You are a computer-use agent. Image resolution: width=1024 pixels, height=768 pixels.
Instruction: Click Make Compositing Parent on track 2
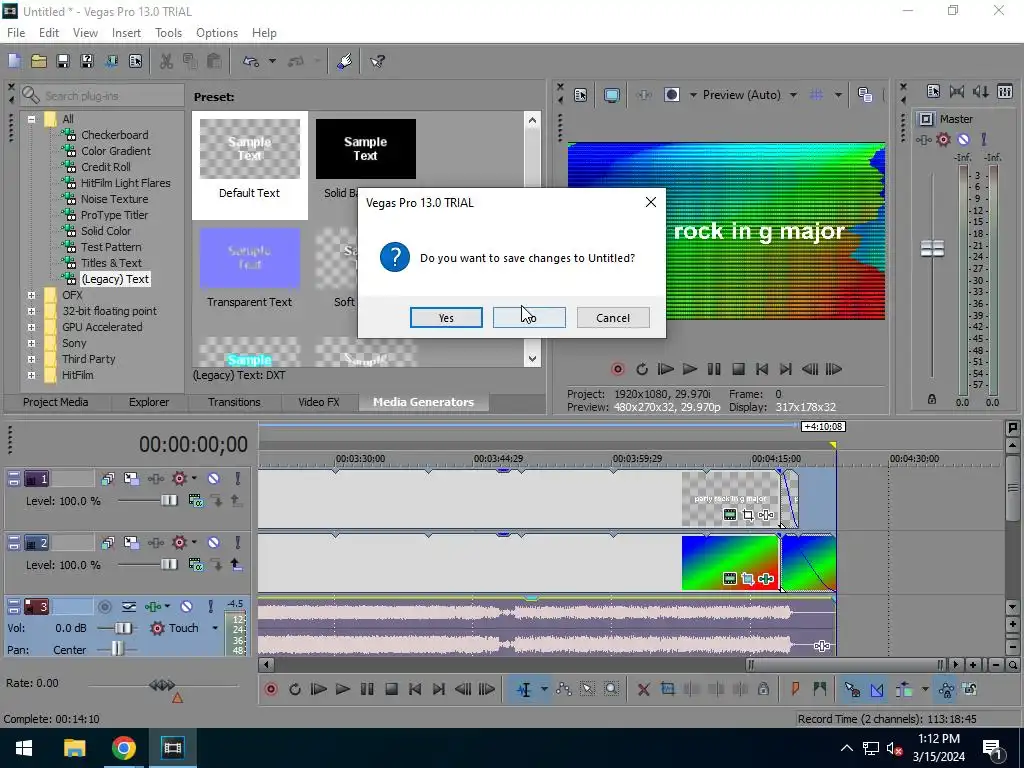236,565
